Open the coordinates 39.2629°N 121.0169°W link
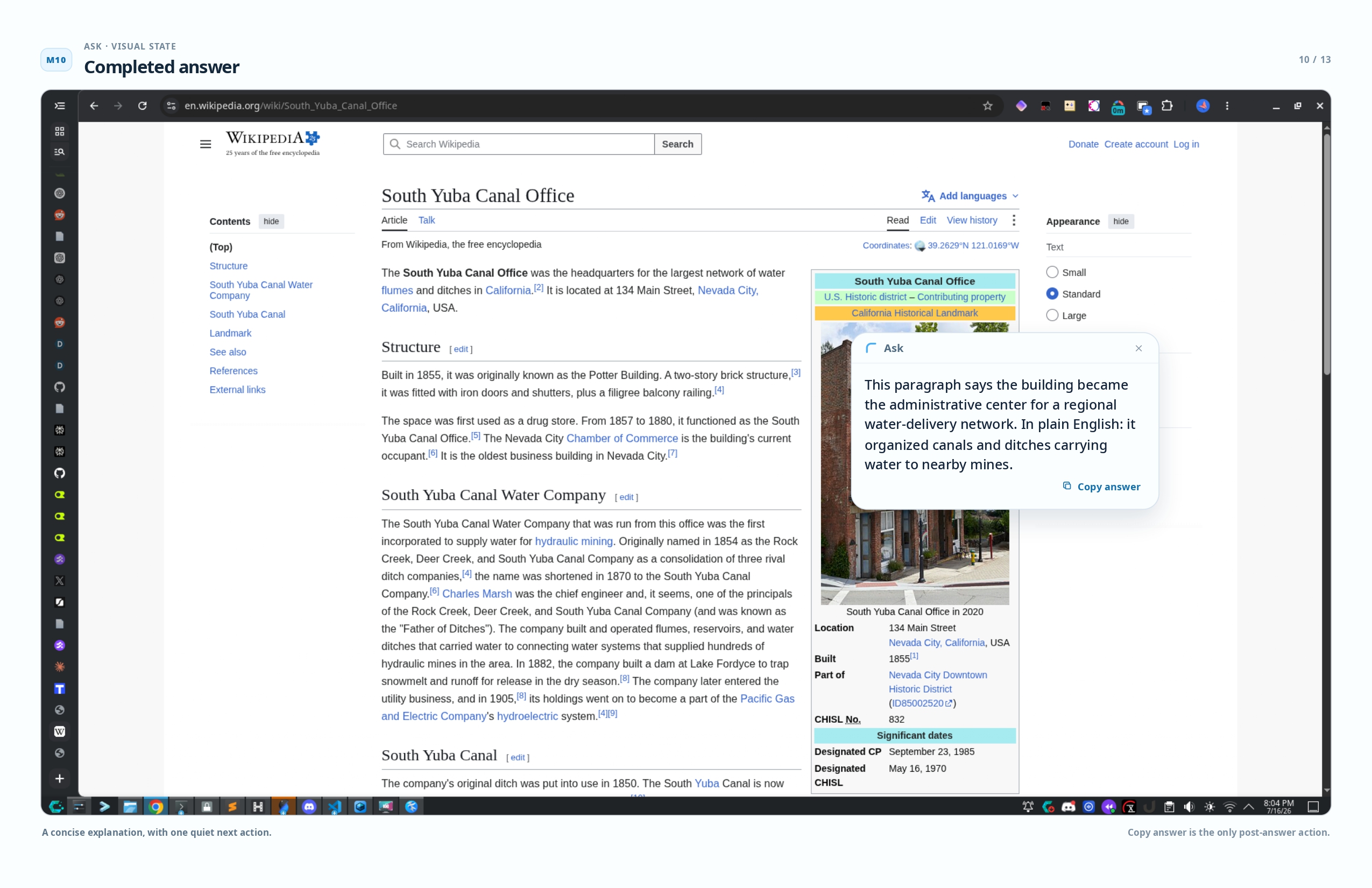 tap(973, 245)
